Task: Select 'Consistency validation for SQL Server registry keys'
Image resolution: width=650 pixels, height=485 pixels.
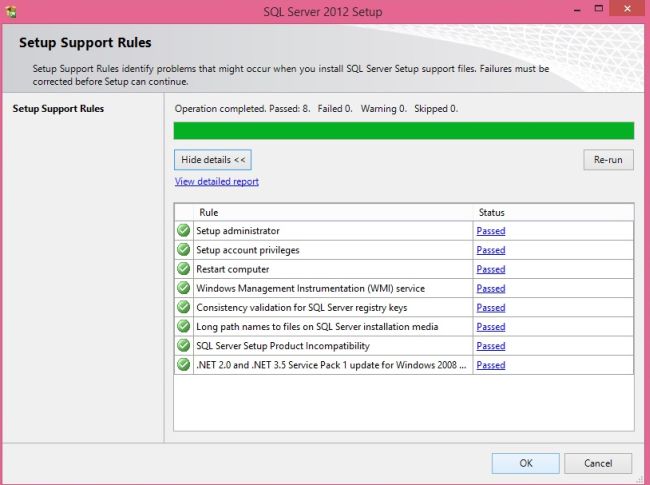Action: tap(302, 308)
